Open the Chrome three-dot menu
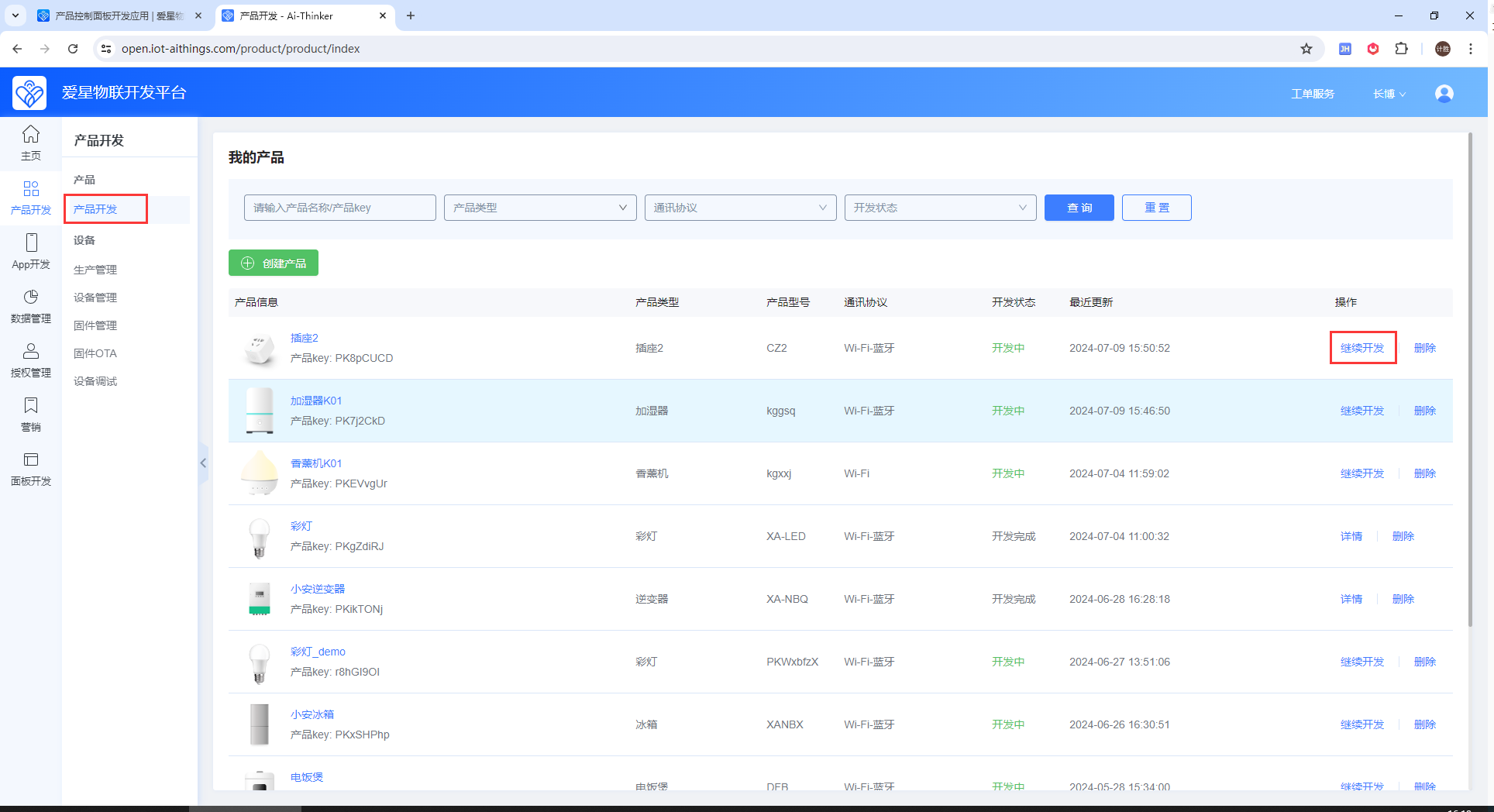The width and height of the screenshot is (1494, 812). pyautogui.click(x=1471, y=49)
